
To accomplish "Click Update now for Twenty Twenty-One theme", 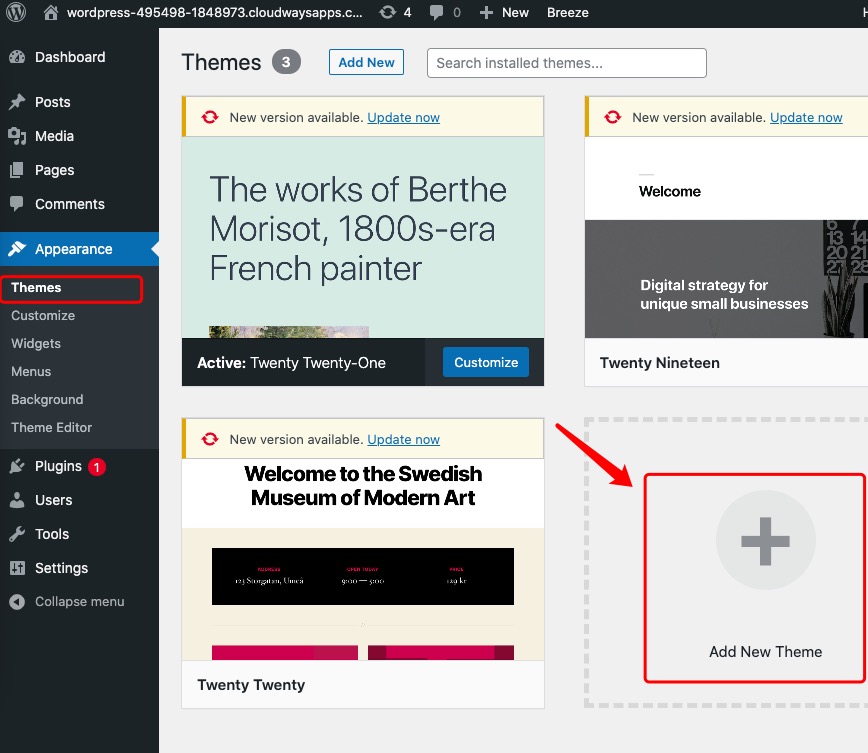I will coord(404,117).
